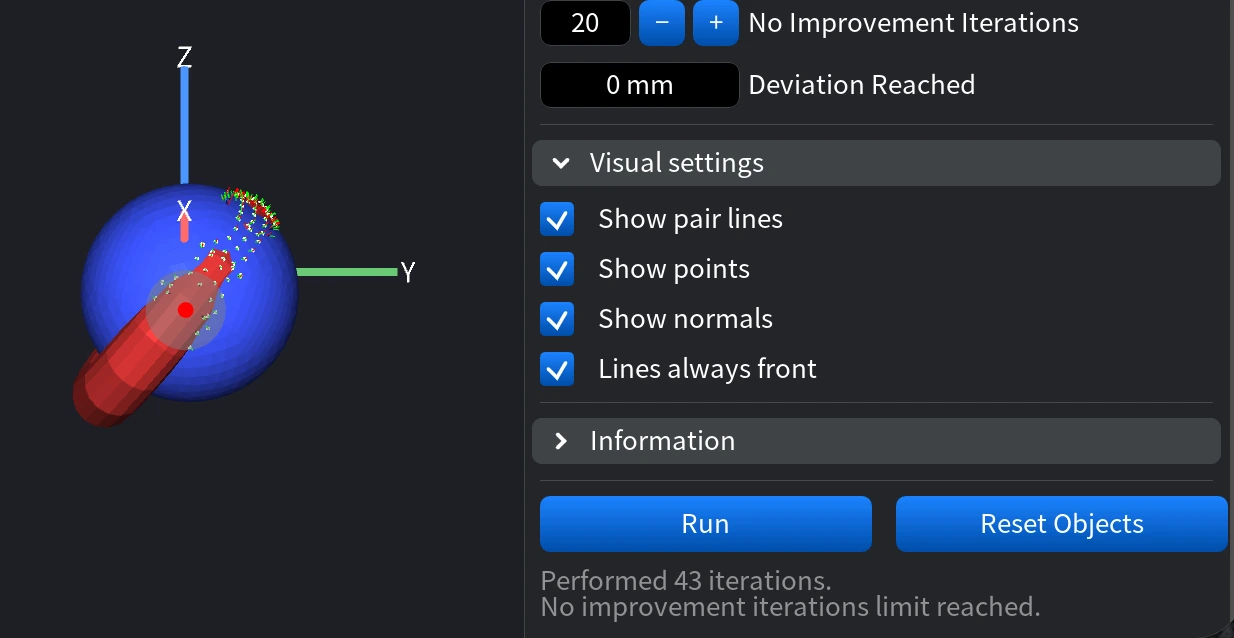Click the X axis label

[x=184, y=211]
